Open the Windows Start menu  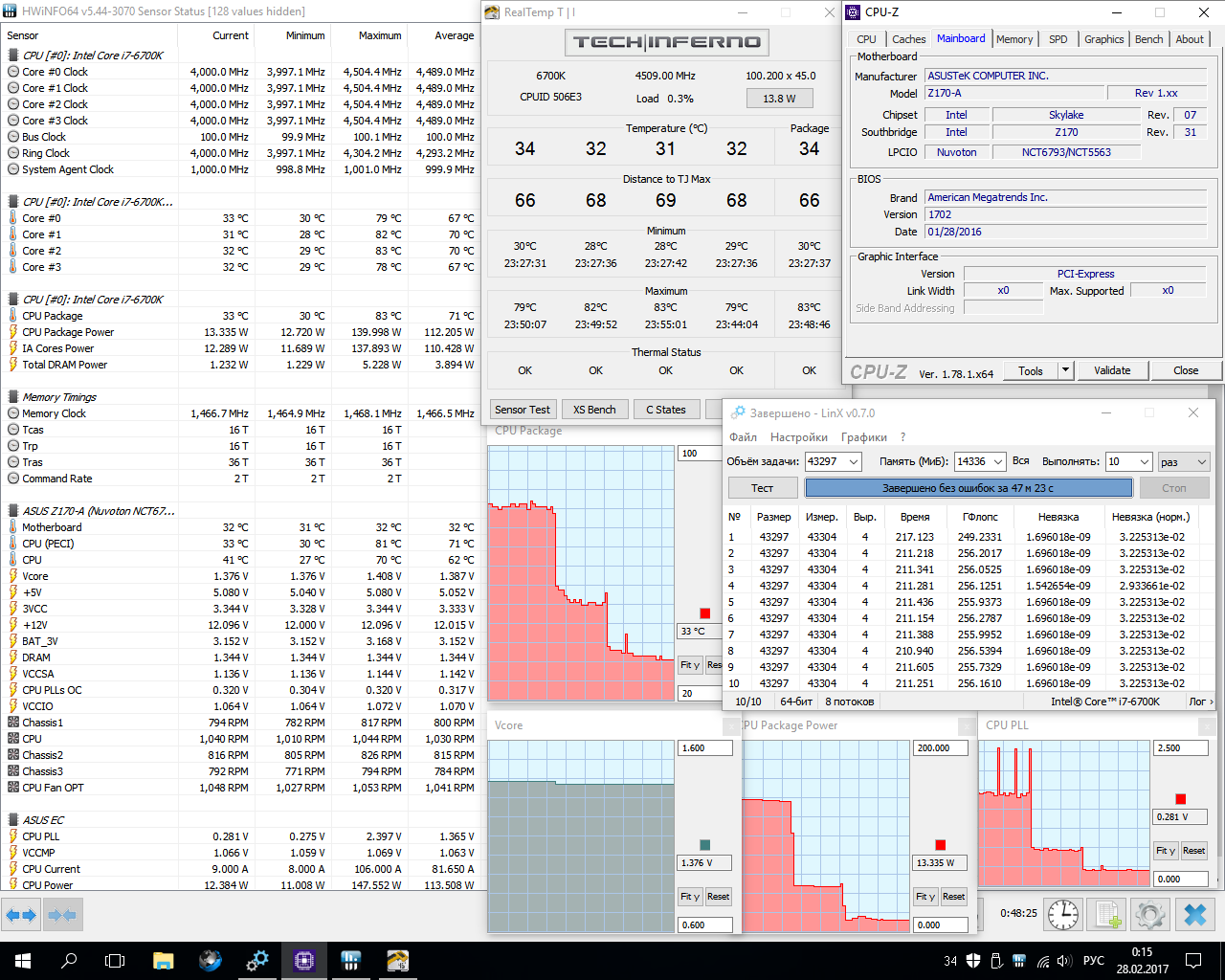coord(23,961)
